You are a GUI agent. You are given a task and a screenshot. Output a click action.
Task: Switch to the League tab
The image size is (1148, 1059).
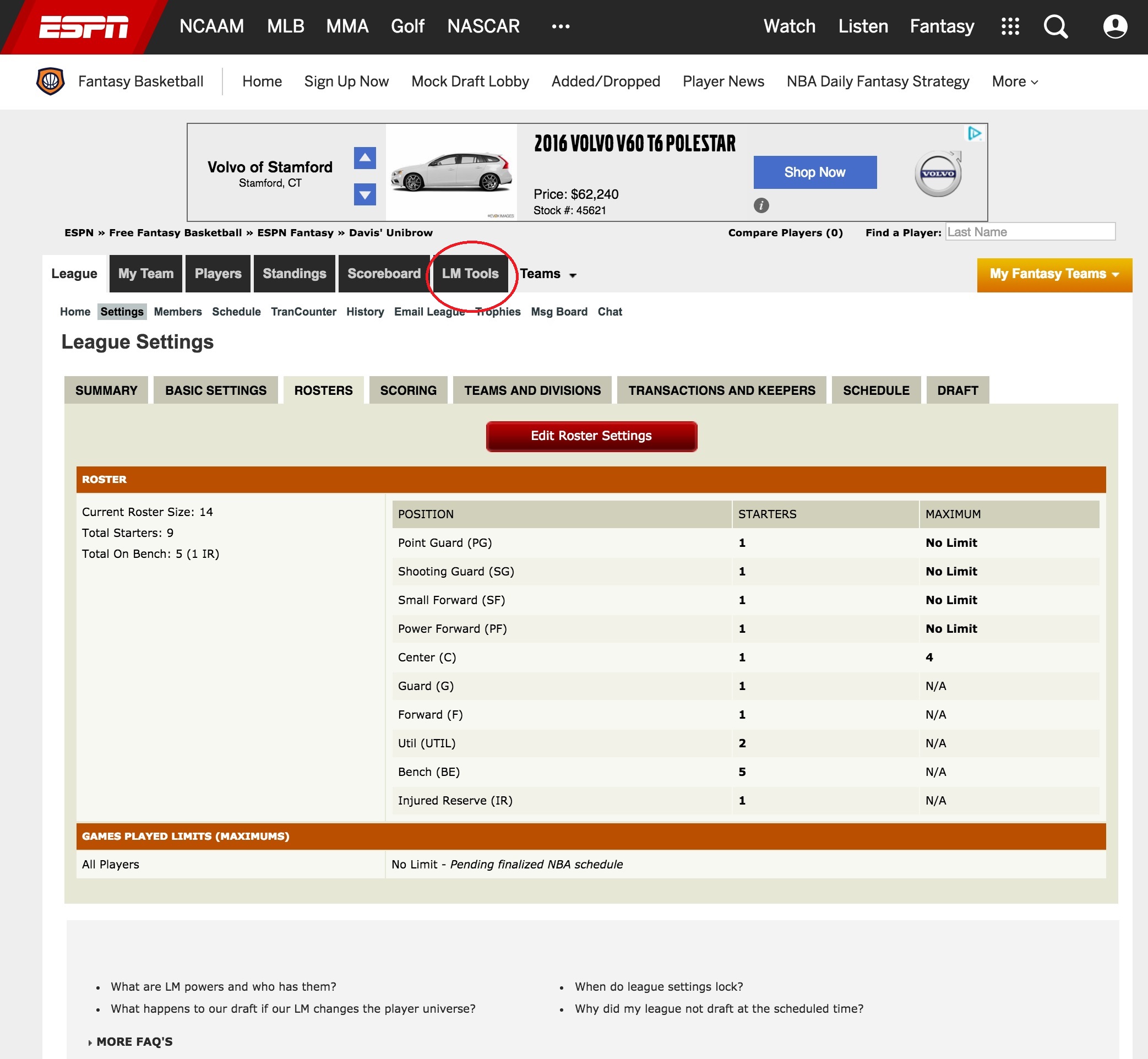pos(74,274)
